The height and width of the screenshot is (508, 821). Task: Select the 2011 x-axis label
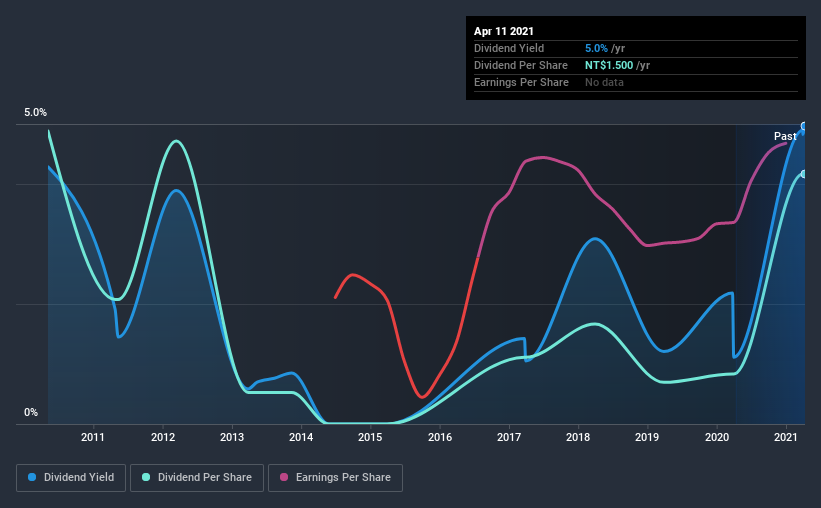(x=93, y=437)
